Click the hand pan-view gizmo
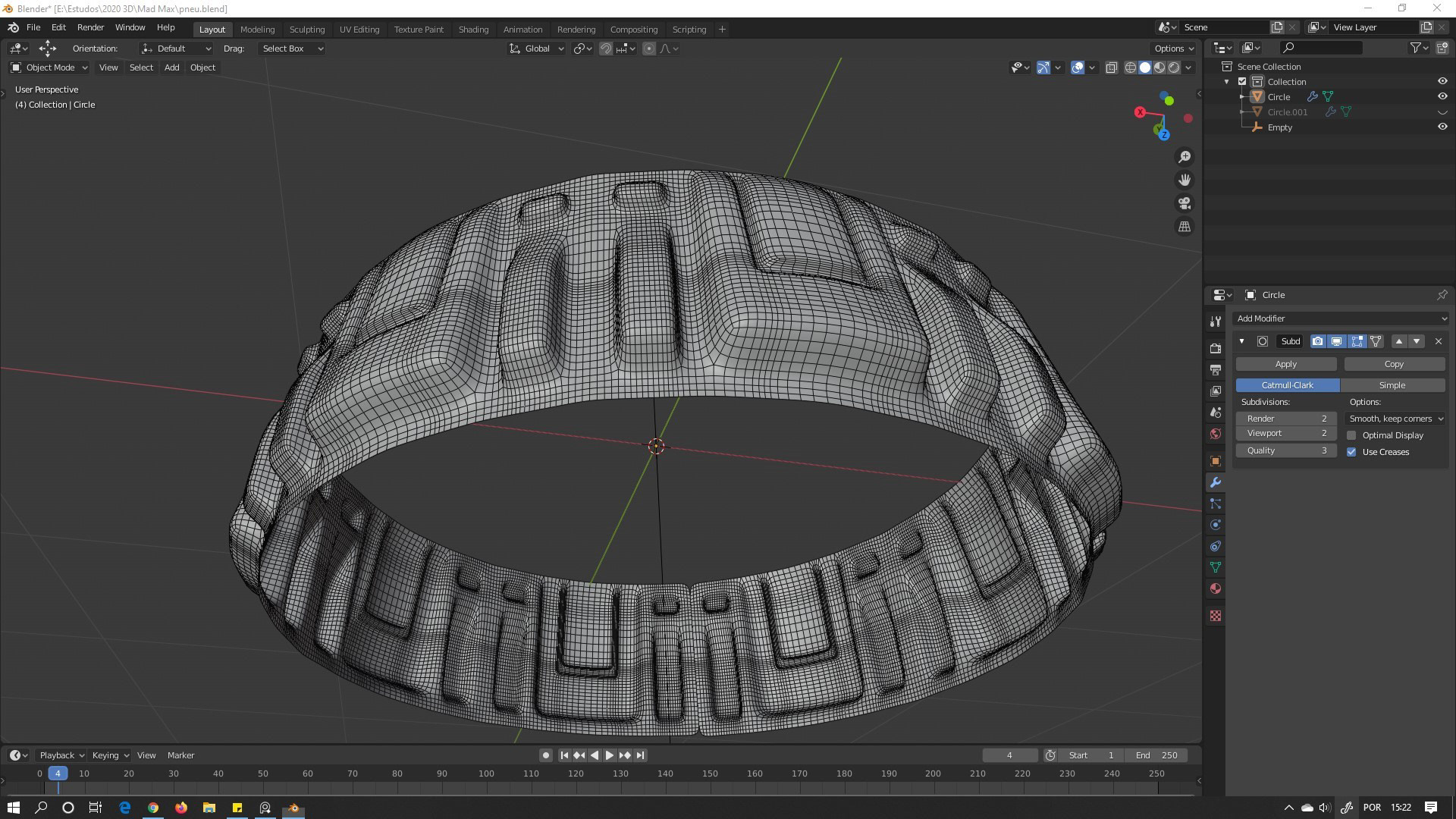1456x819 pixels. pos(1185,180)
